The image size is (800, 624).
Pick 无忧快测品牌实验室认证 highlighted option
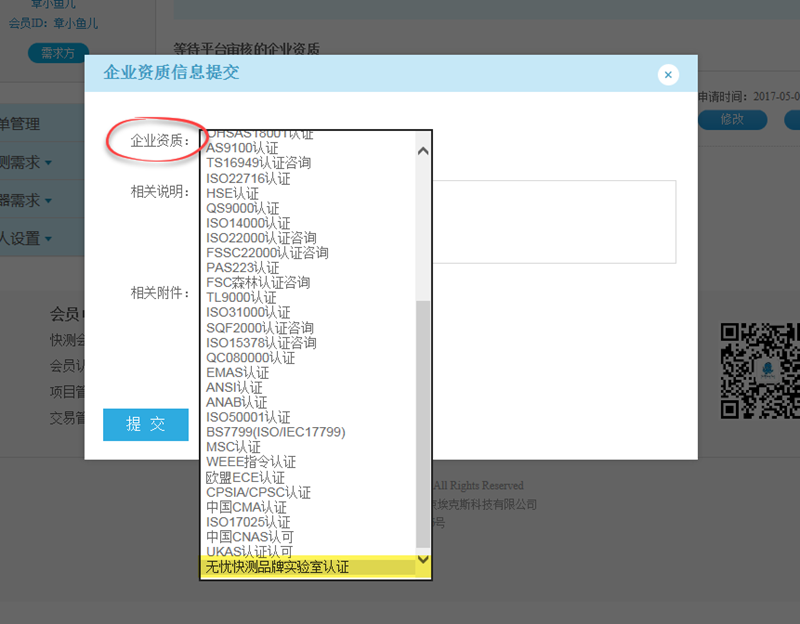[277, 567]
